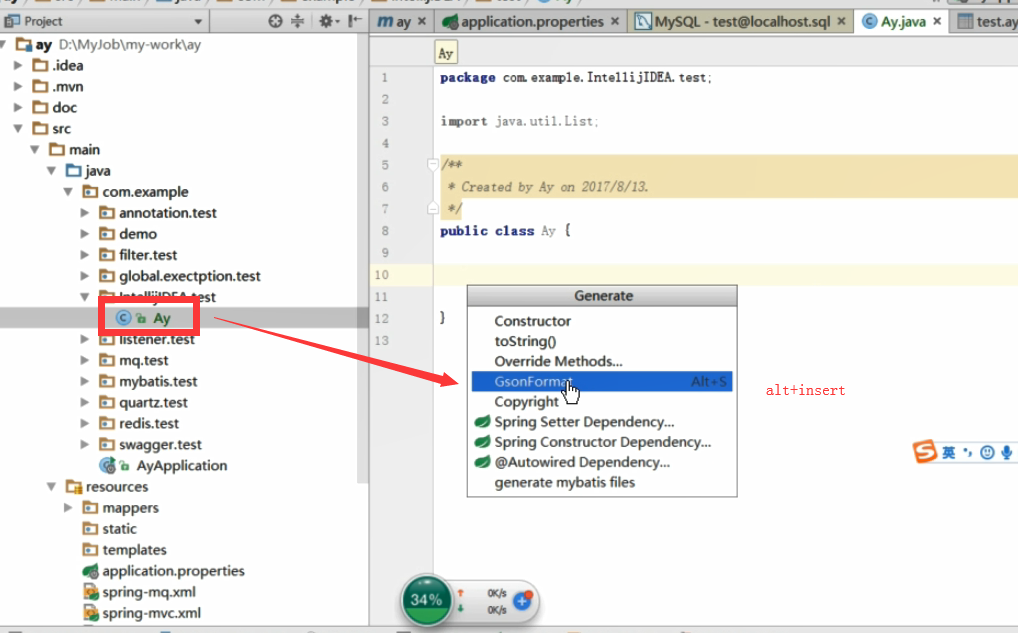The height and width of the screenshot is (633, 1018).
Task: Collapse the src folder
Action: click(x=18, y=129)
